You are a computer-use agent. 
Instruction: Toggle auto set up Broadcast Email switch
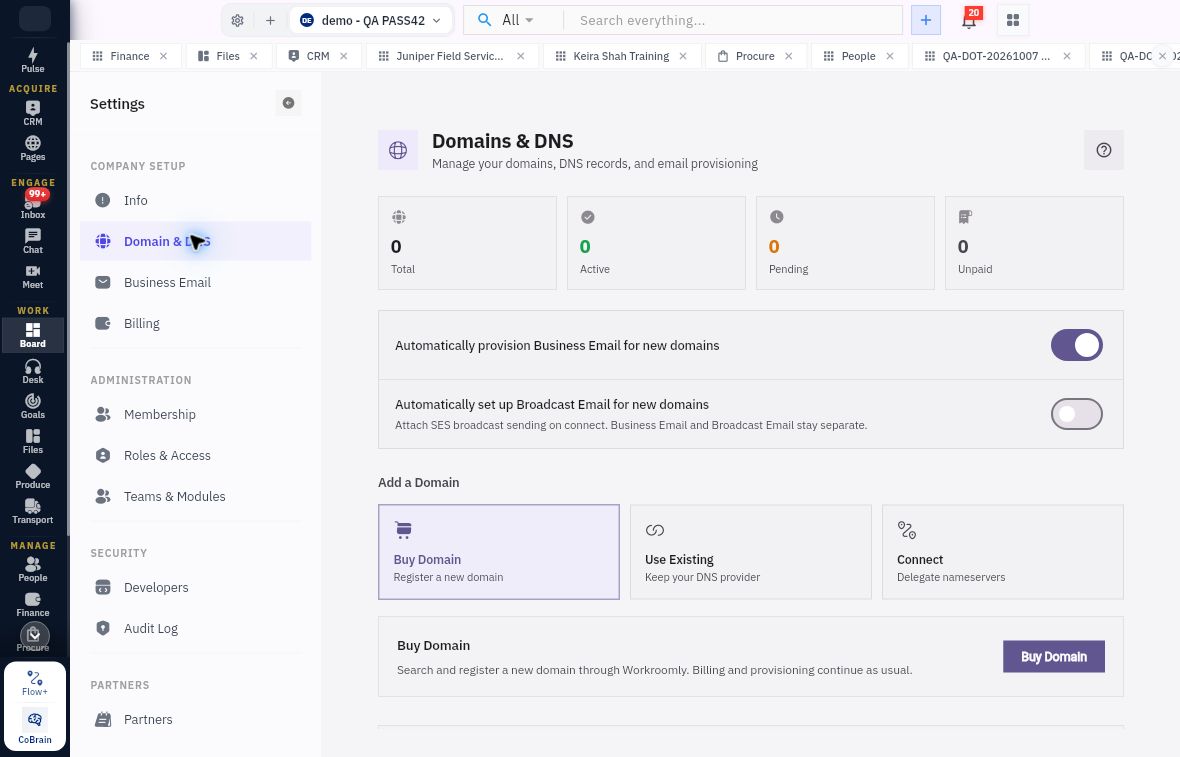(1076, 414)
